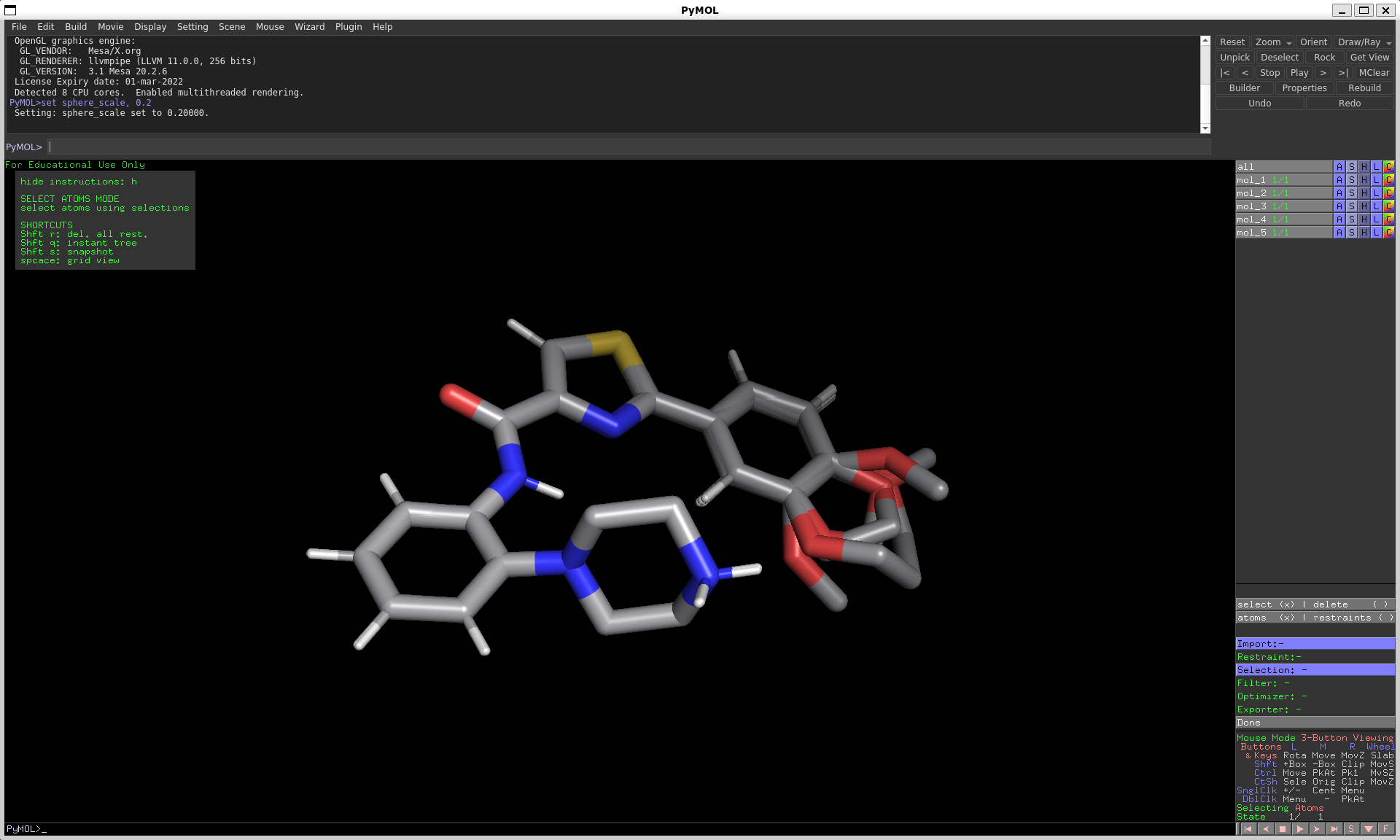This screenshot has width=1400, height=840.
Task: Toggle visibility of mol_1 object
Action: 1283,180
